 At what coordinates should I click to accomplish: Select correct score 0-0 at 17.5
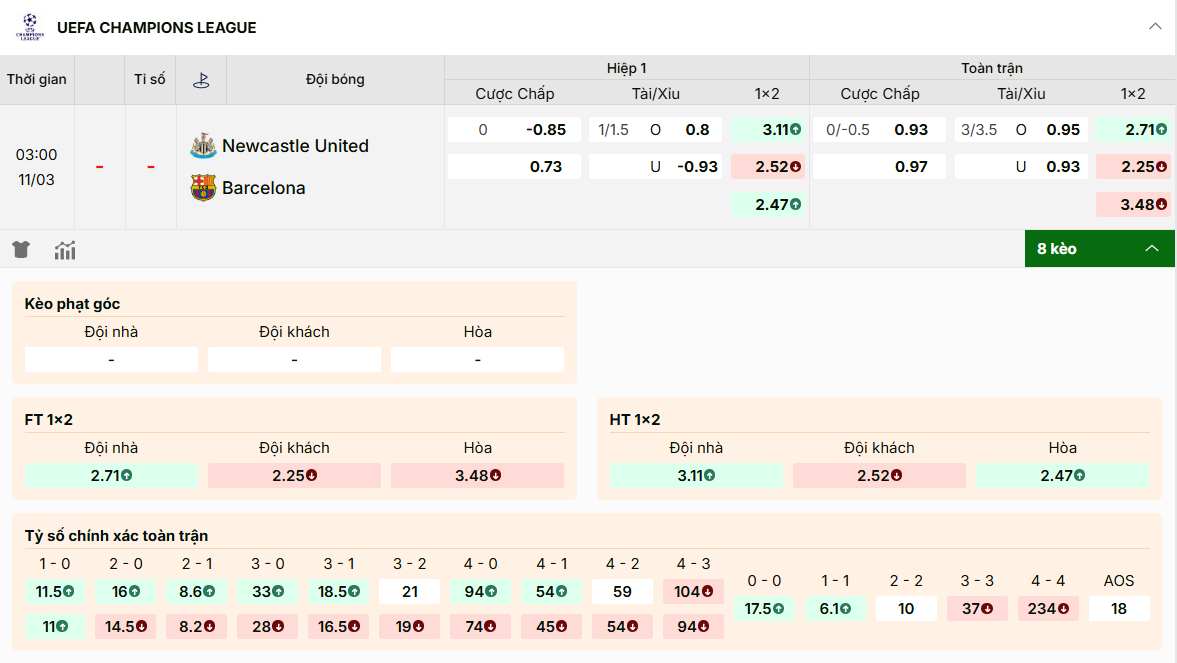[765, 608]
